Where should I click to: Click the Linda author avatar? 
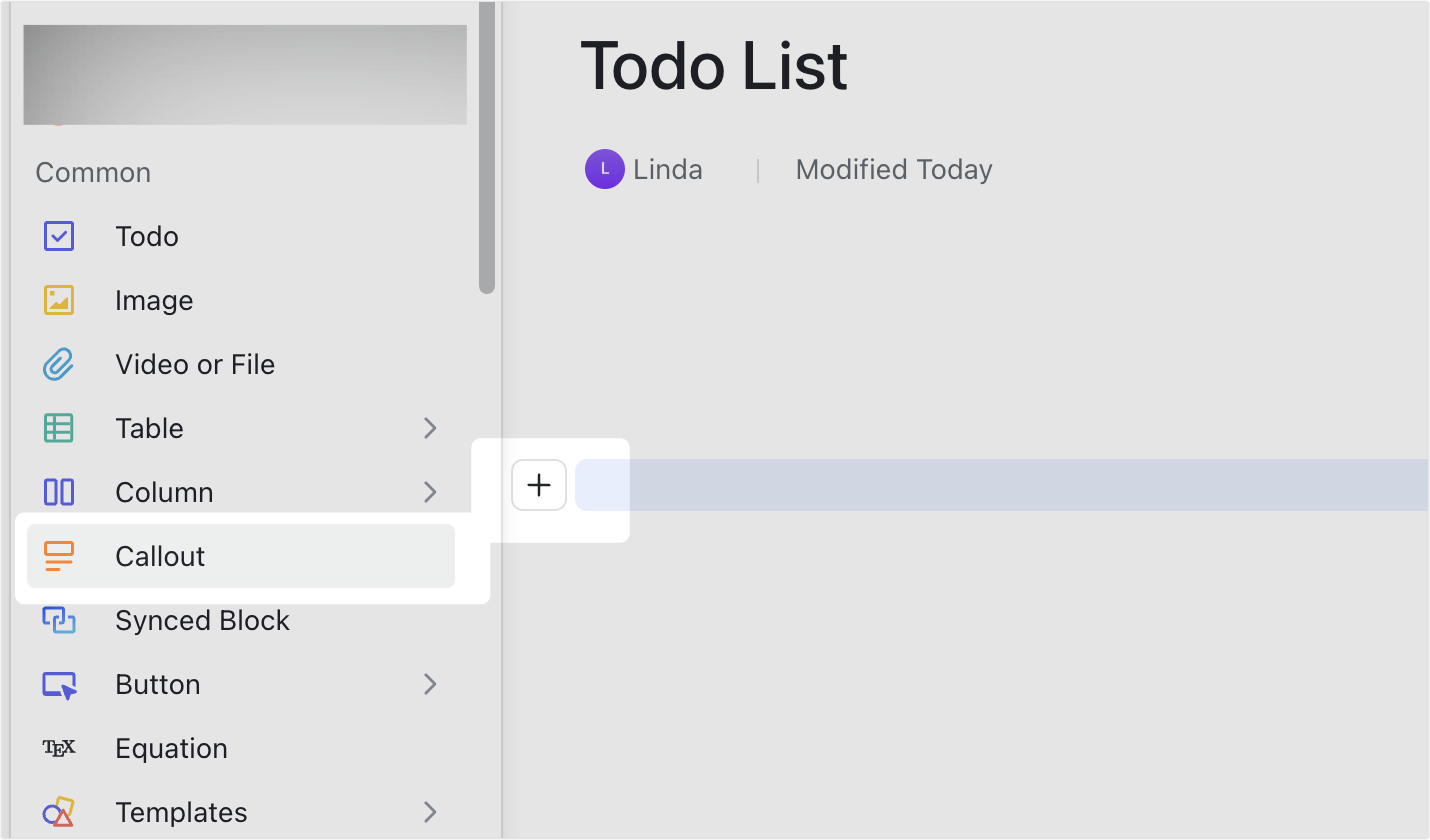pos(604,169)
